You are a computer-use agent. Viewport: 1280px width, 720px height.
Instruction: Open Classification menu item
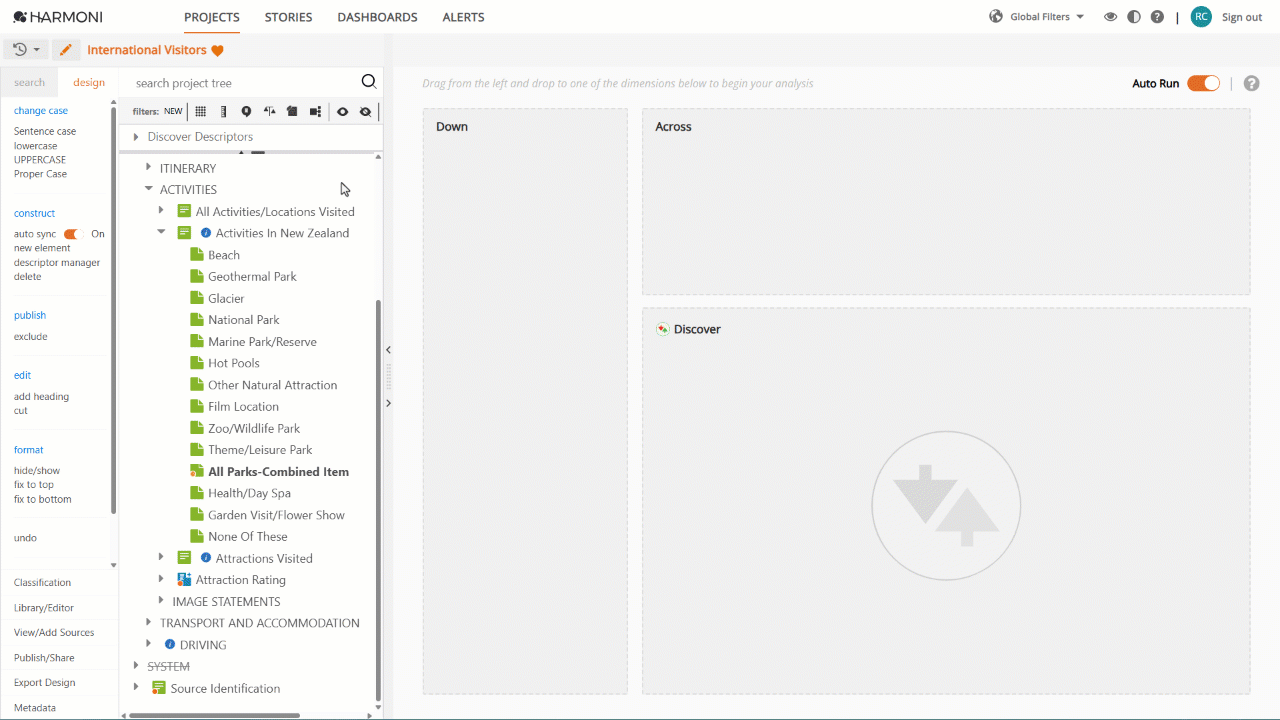(42, 583)
